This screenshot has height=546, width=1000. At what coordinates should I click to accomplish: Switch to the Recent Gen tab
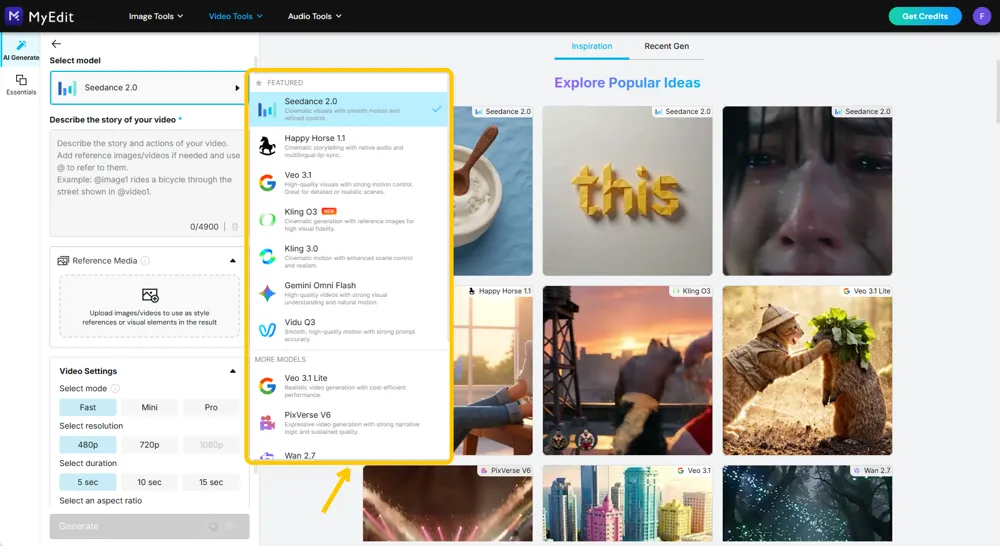coord(666,46)
